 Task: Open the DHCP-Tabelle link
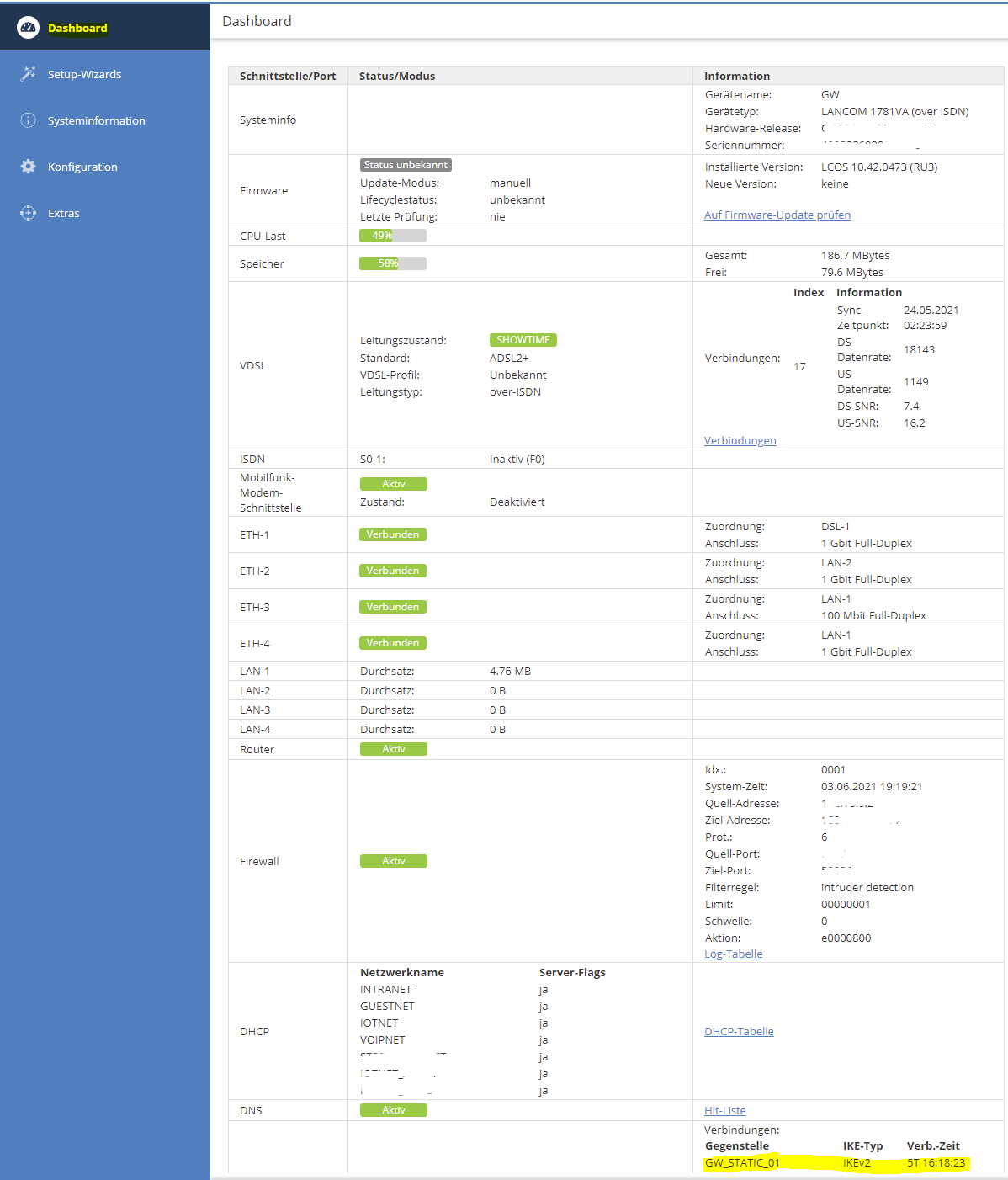coord(739,1032)
